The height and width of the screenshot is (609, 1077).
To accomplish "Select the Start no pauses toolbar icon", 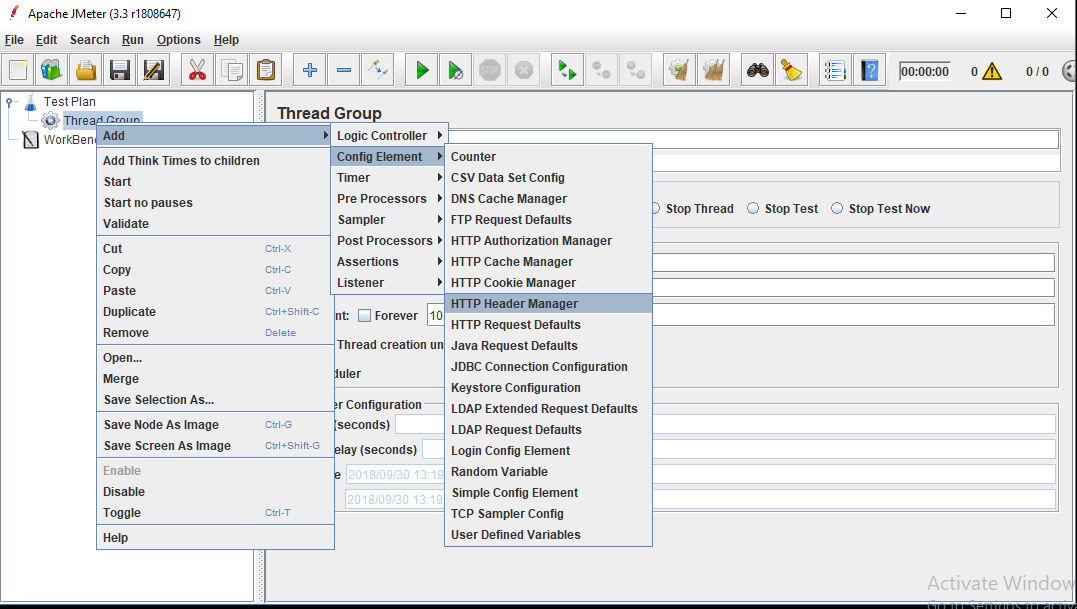I will tap(455, 69).
